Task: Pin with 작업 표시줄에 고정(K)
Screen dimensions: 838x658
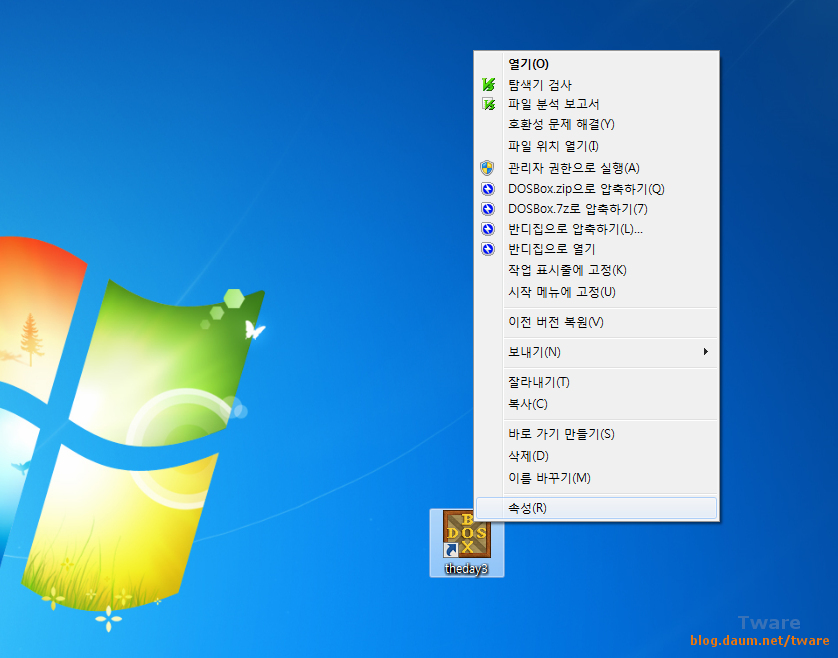Action: click(596, 270)
